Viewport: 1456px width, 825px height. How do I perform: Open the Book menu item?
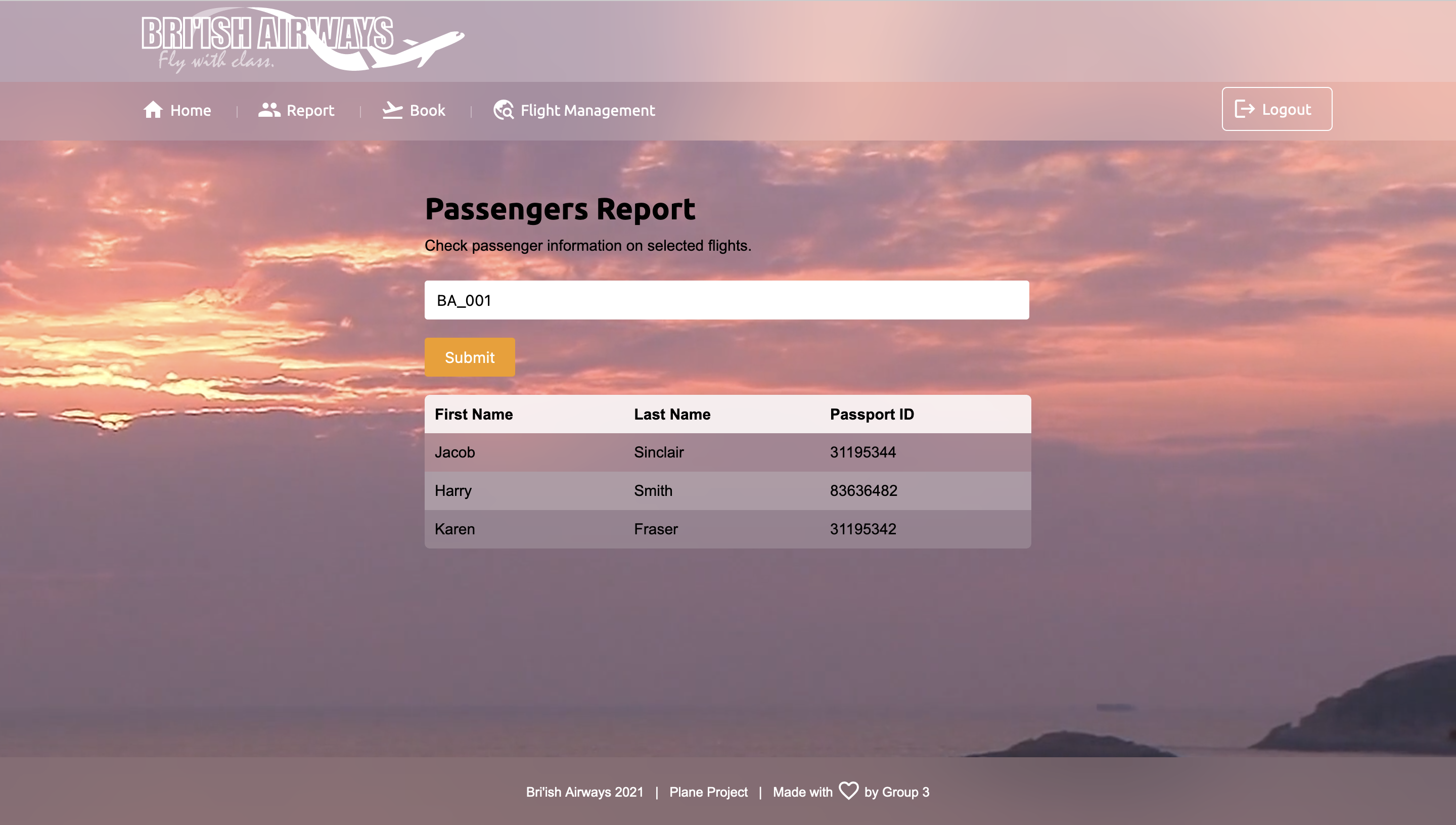click(427, 110)
